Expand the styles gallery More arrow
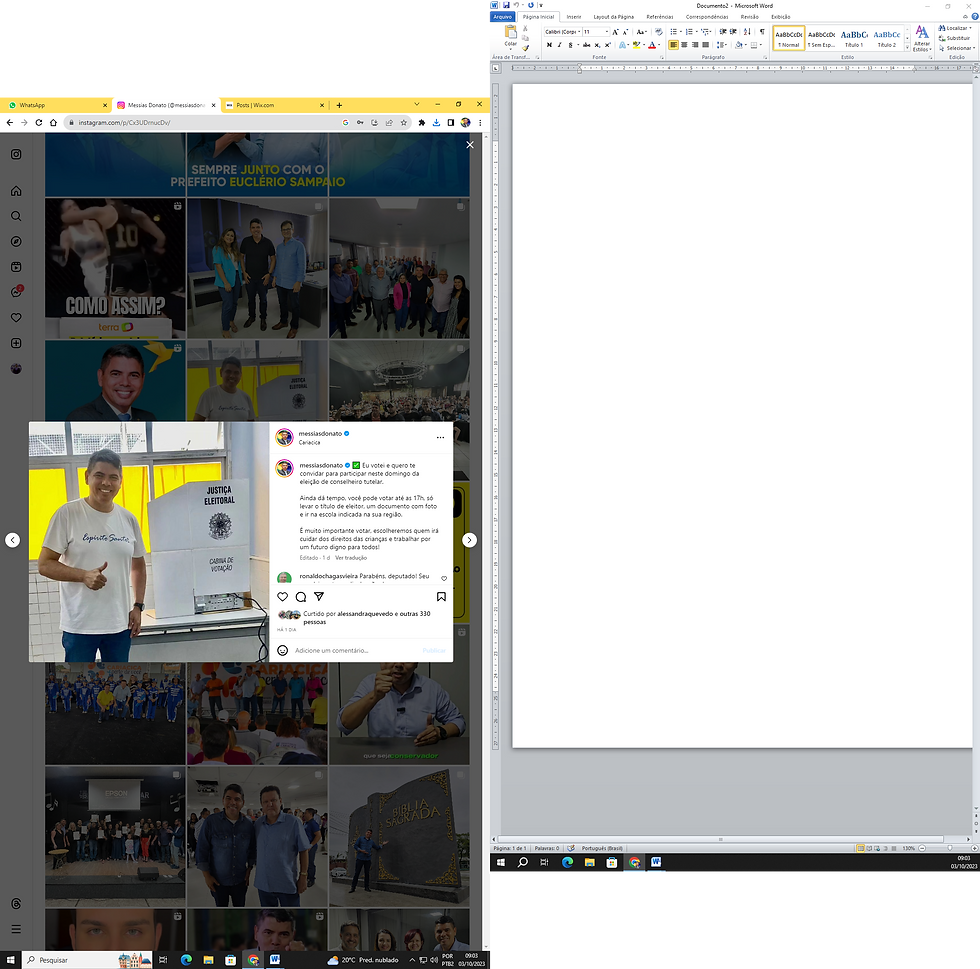The image size is (980, 969). point(908,48)
